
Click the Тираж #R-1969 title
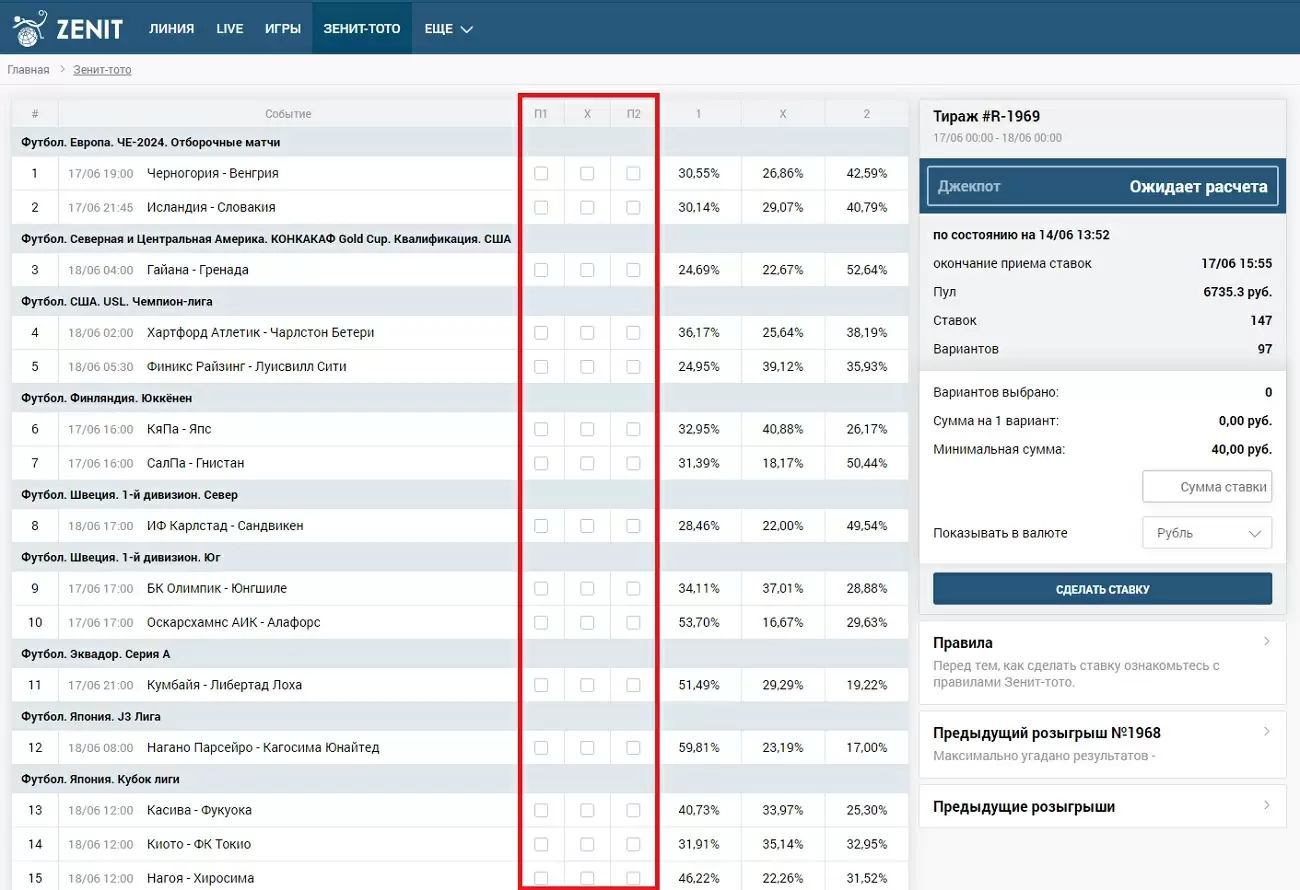click(986, 116)
